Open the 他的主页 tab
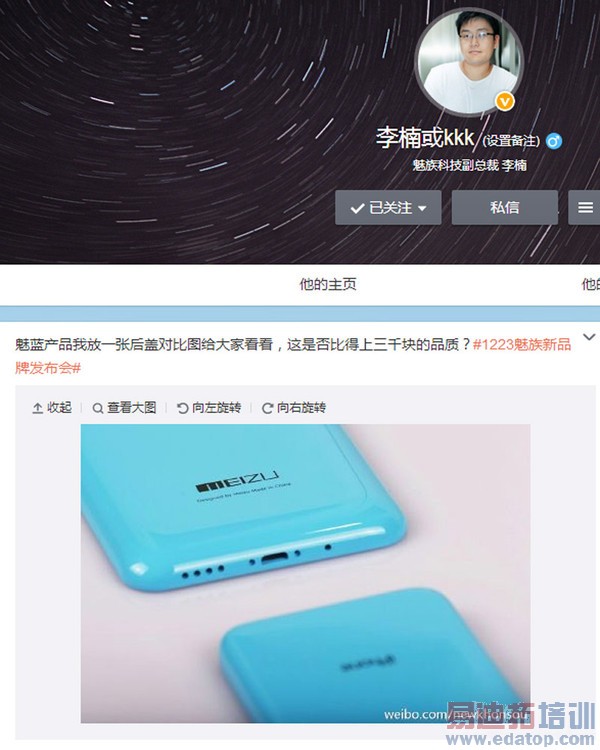This screenshot has width=600, height=750. click(x=328, y=285)
